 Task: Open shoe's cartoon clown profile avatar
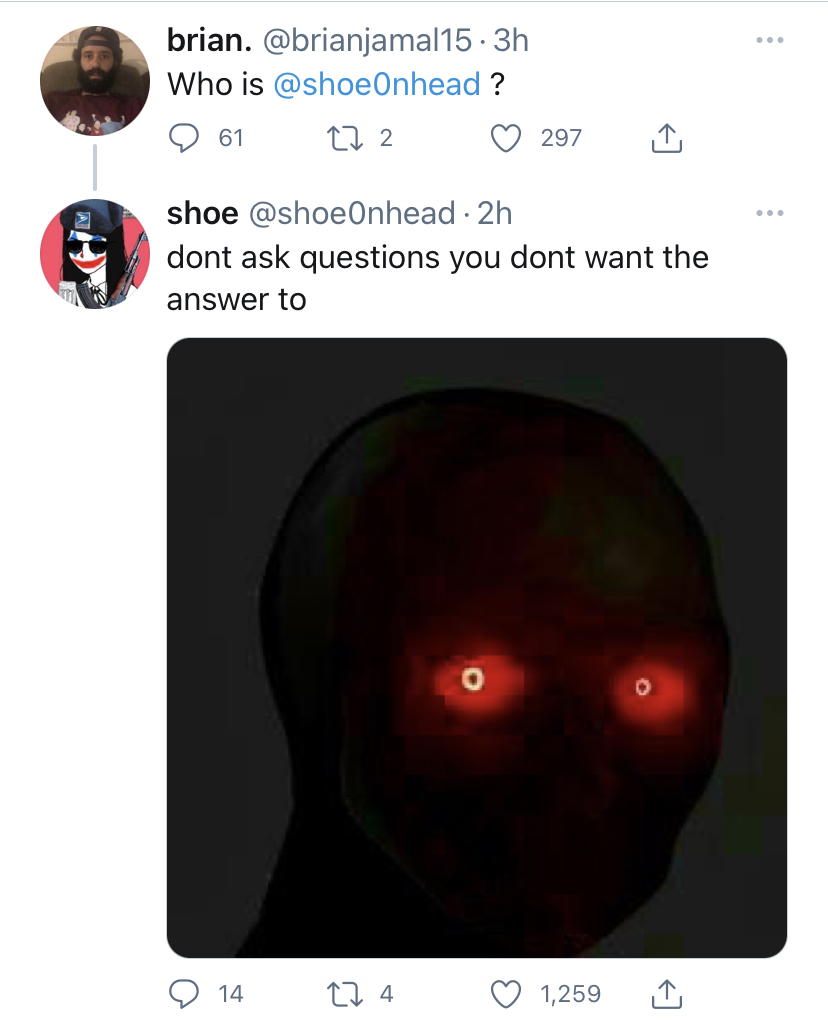point(95,254)
